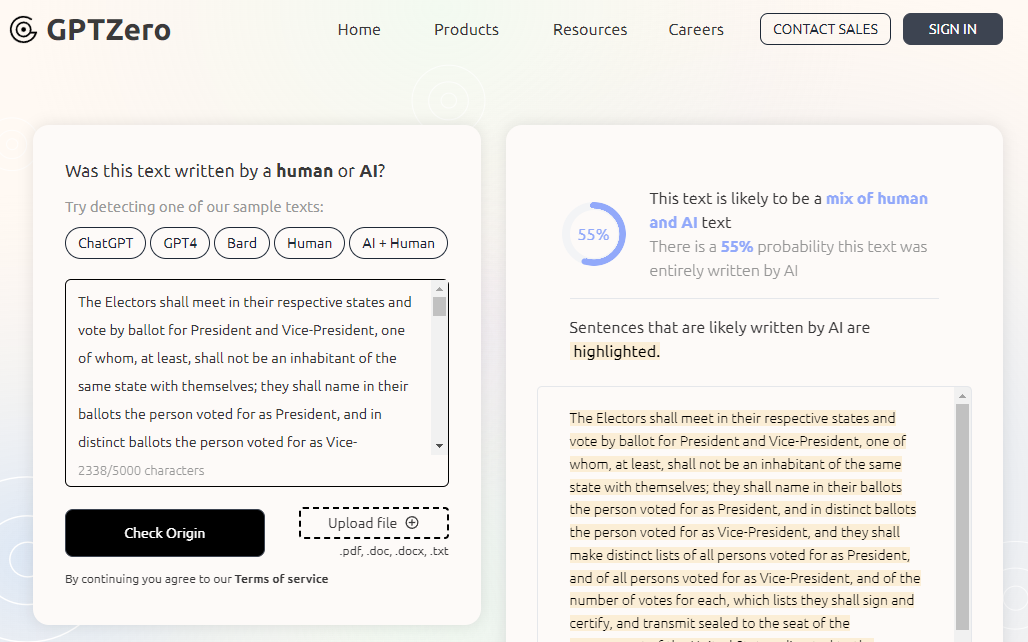Select the ChatGPT sample text
This screenshot has height=642, width=1028.
pyautogui.click(x=106, y=243)
